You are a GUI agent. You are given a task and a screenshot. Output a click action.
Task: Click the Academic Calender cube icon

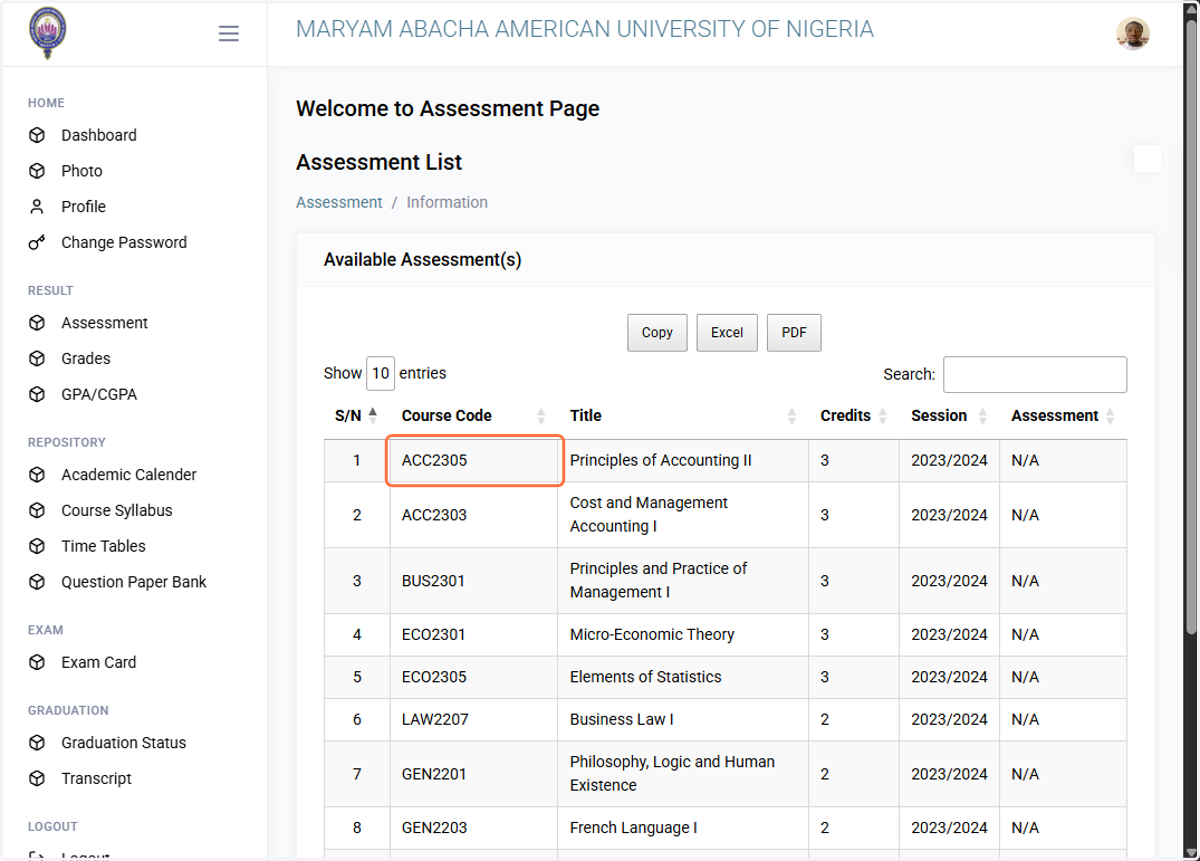[37, 475]
